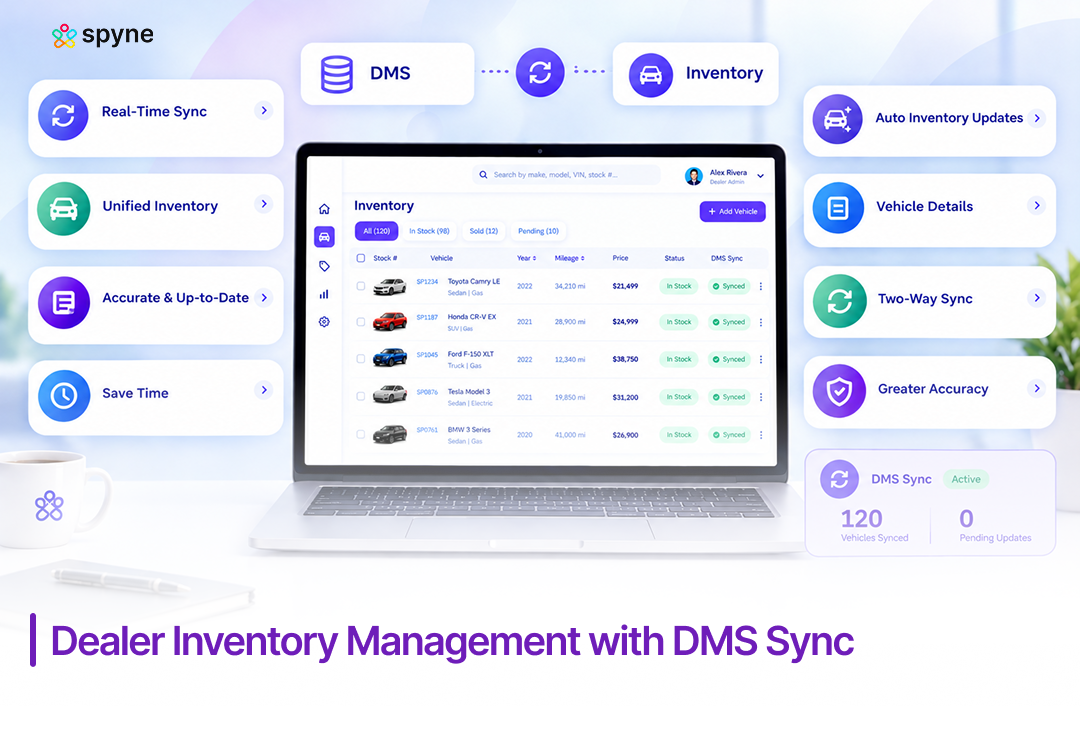
Task: Open stock number SP1045 link
Action: [427, 355]
